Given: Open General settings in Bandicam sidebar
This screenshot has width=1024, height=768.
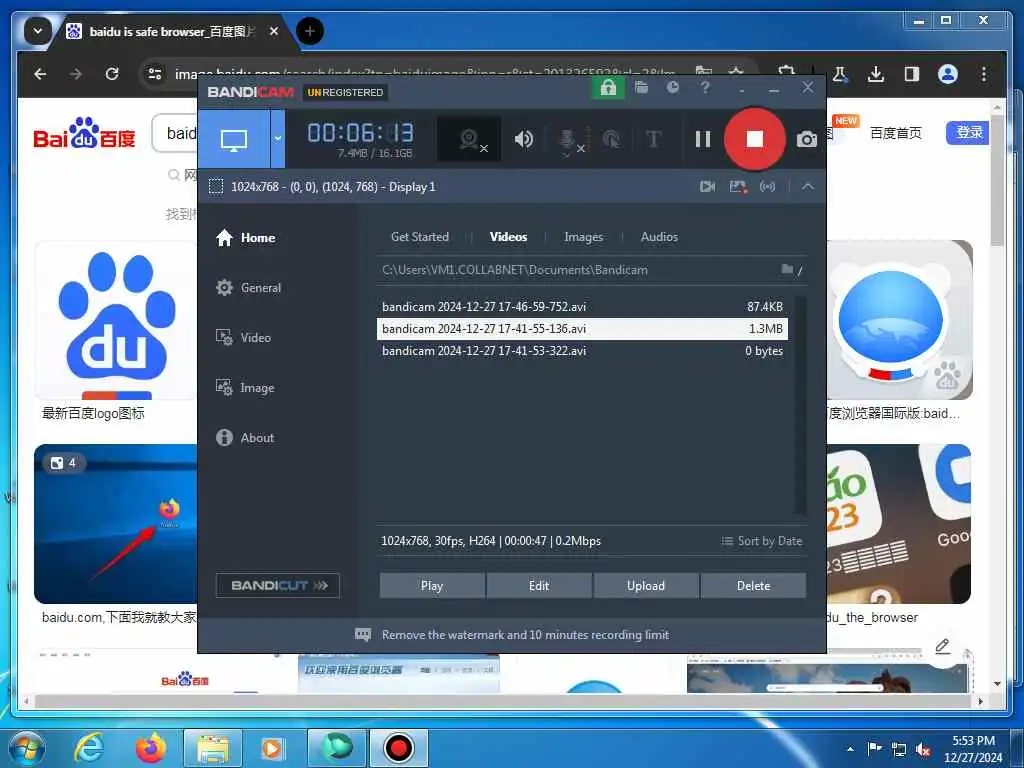Looking at the screenshot, I should 248,287.
